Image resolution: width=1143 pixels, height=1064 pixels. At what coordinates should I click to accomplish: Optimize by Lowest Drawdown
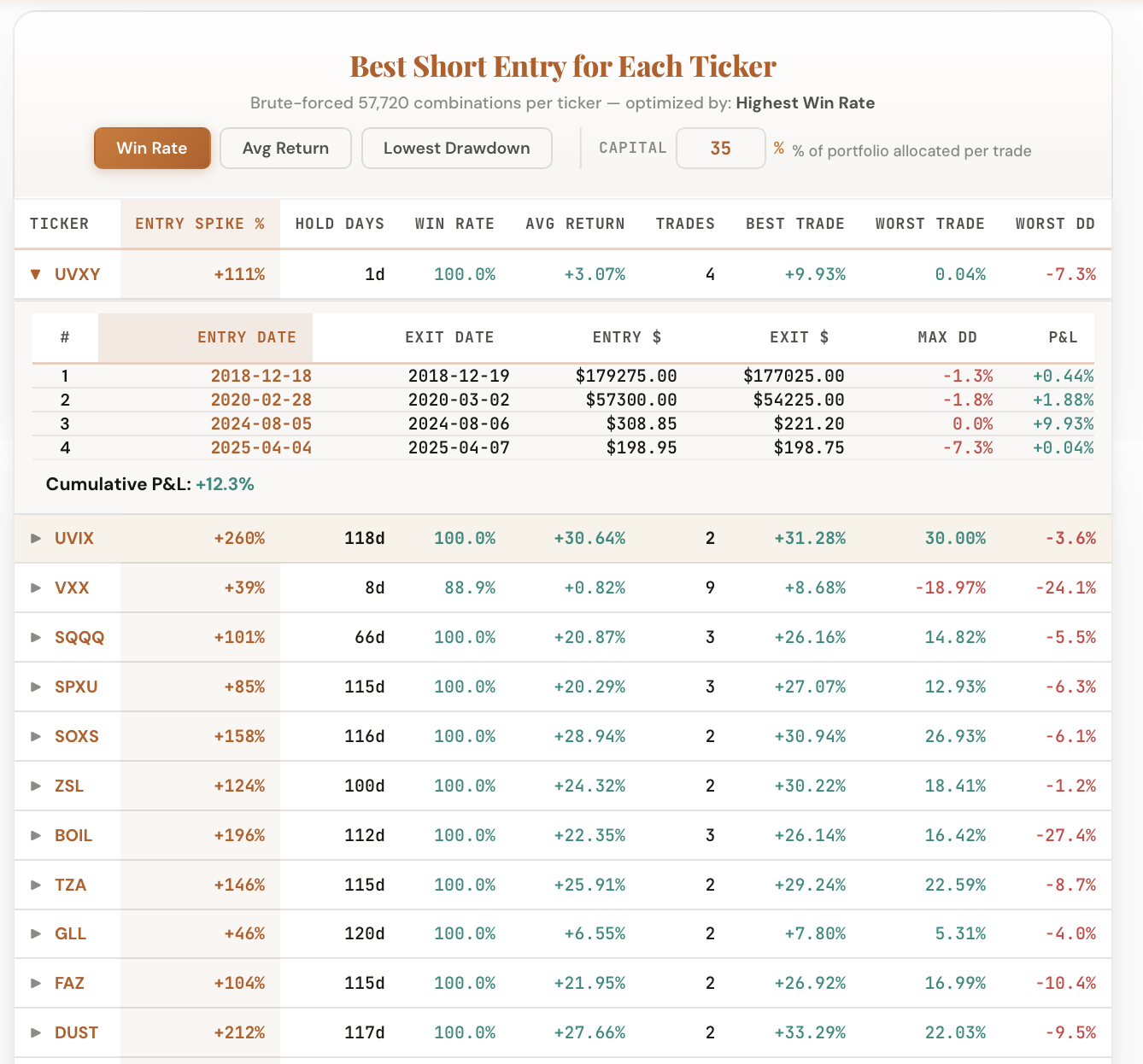click(456, 148)
